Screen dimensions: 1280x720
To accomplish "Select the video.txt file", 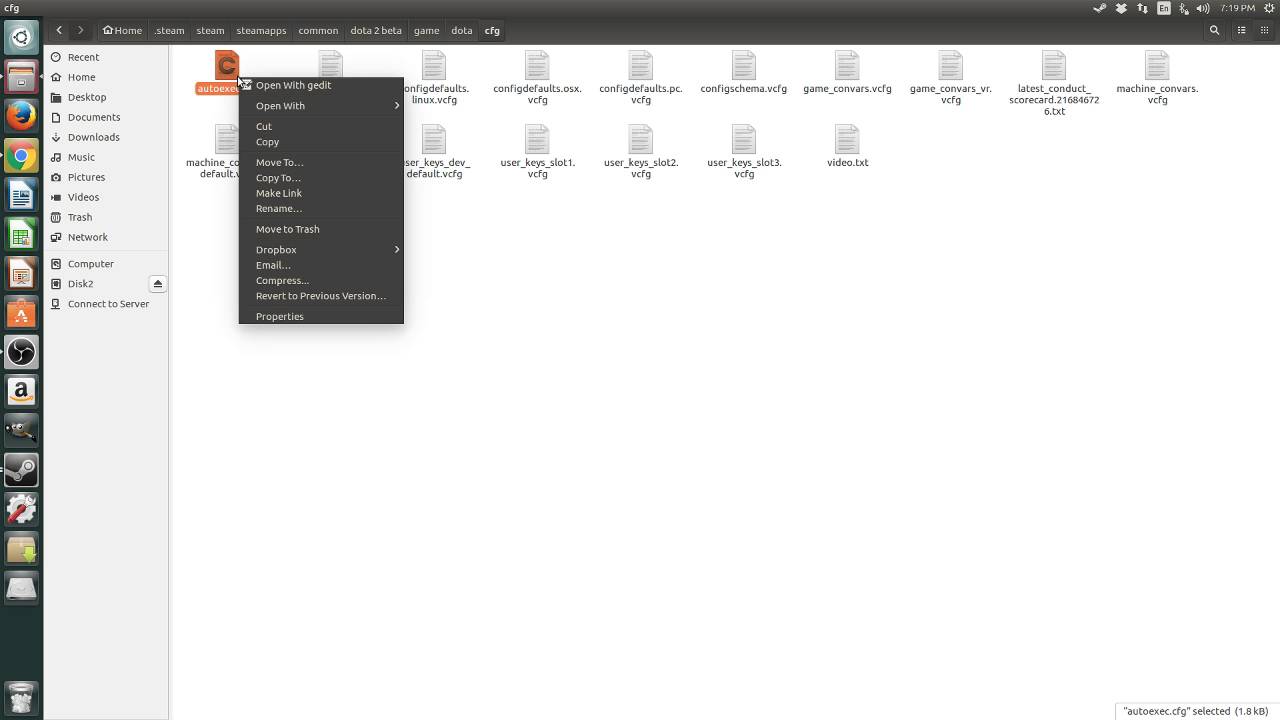I will [x=847, y=146].
